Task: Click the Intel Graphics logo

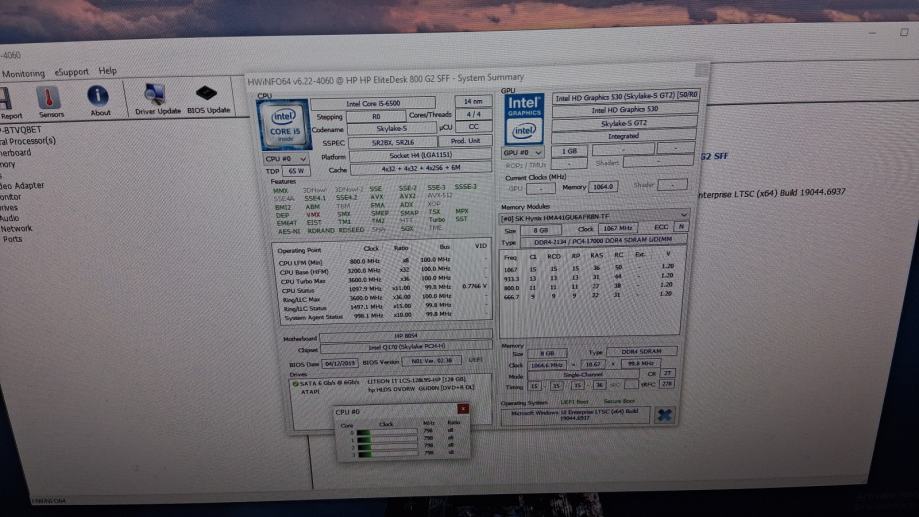Action: [x=524, y=118]
